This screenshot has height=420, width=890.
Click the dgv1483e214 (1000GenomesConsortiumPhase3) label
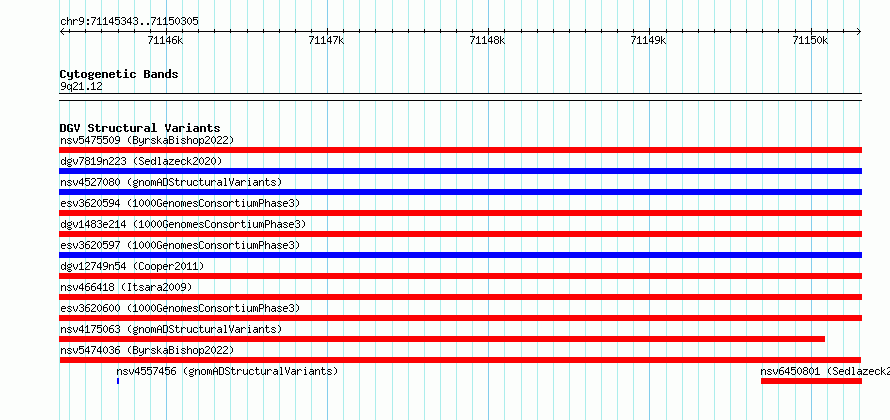coord(183,224)
